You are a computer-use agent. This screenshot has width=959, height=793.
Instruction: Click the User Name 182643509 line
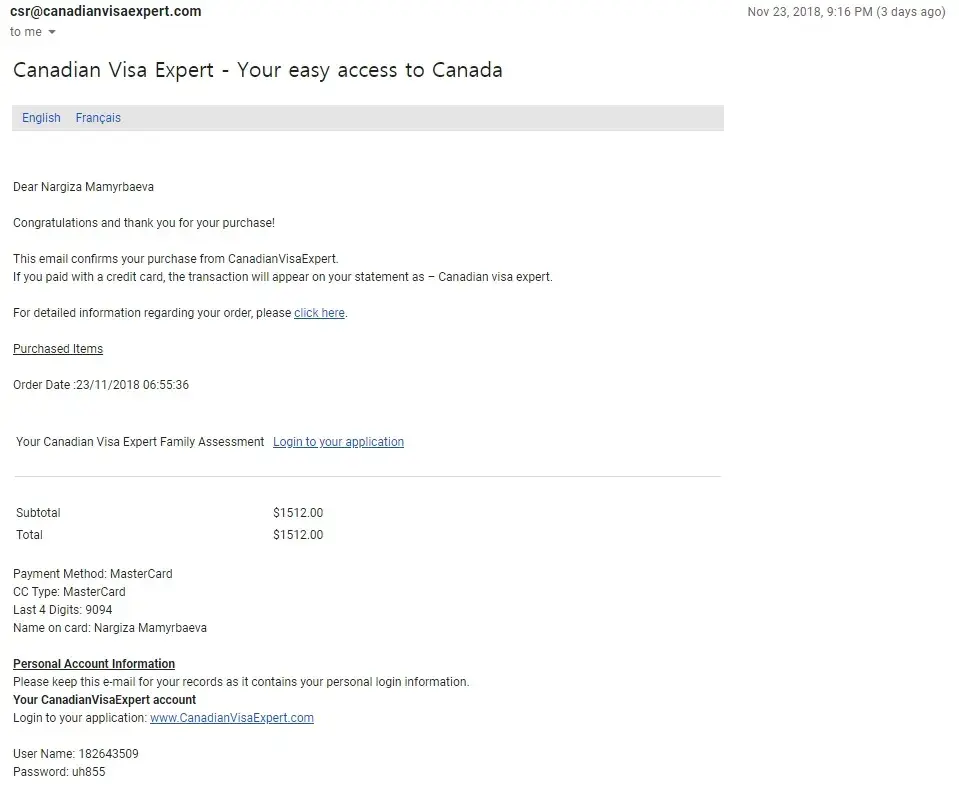coord(76,754)
